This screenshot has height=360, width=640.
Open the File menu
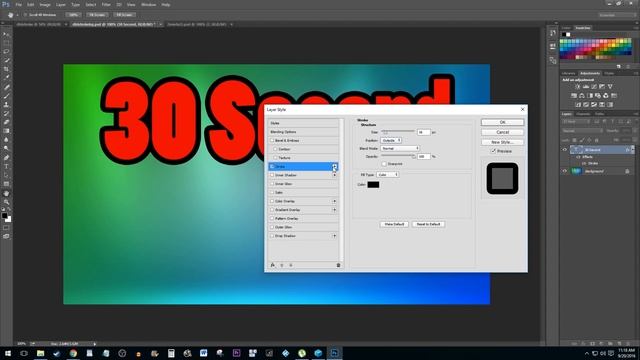(x=18, y=4)
